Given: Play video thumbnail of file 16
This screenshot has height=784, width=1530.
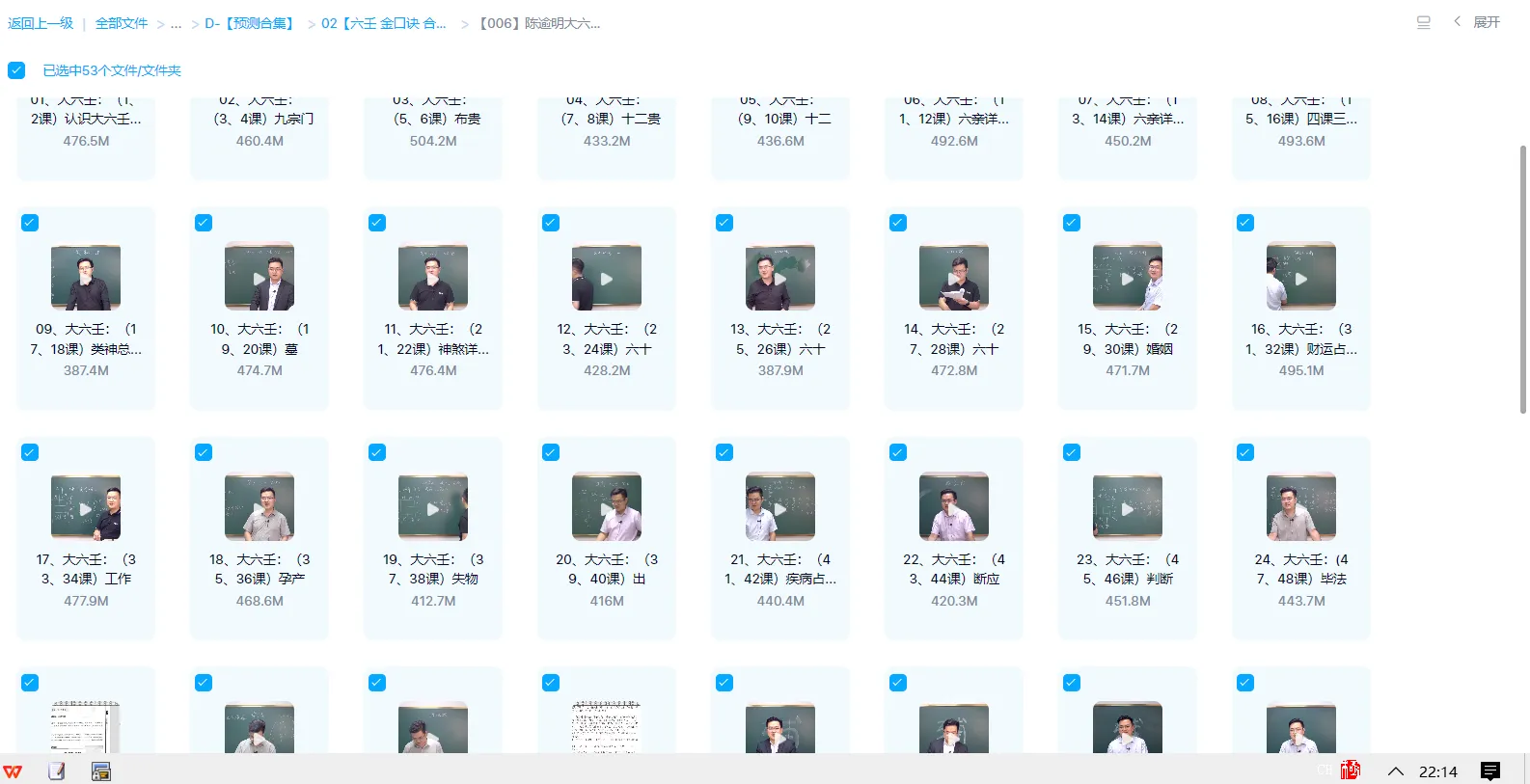Looking at the screenshot, I should pos(1301,278).
